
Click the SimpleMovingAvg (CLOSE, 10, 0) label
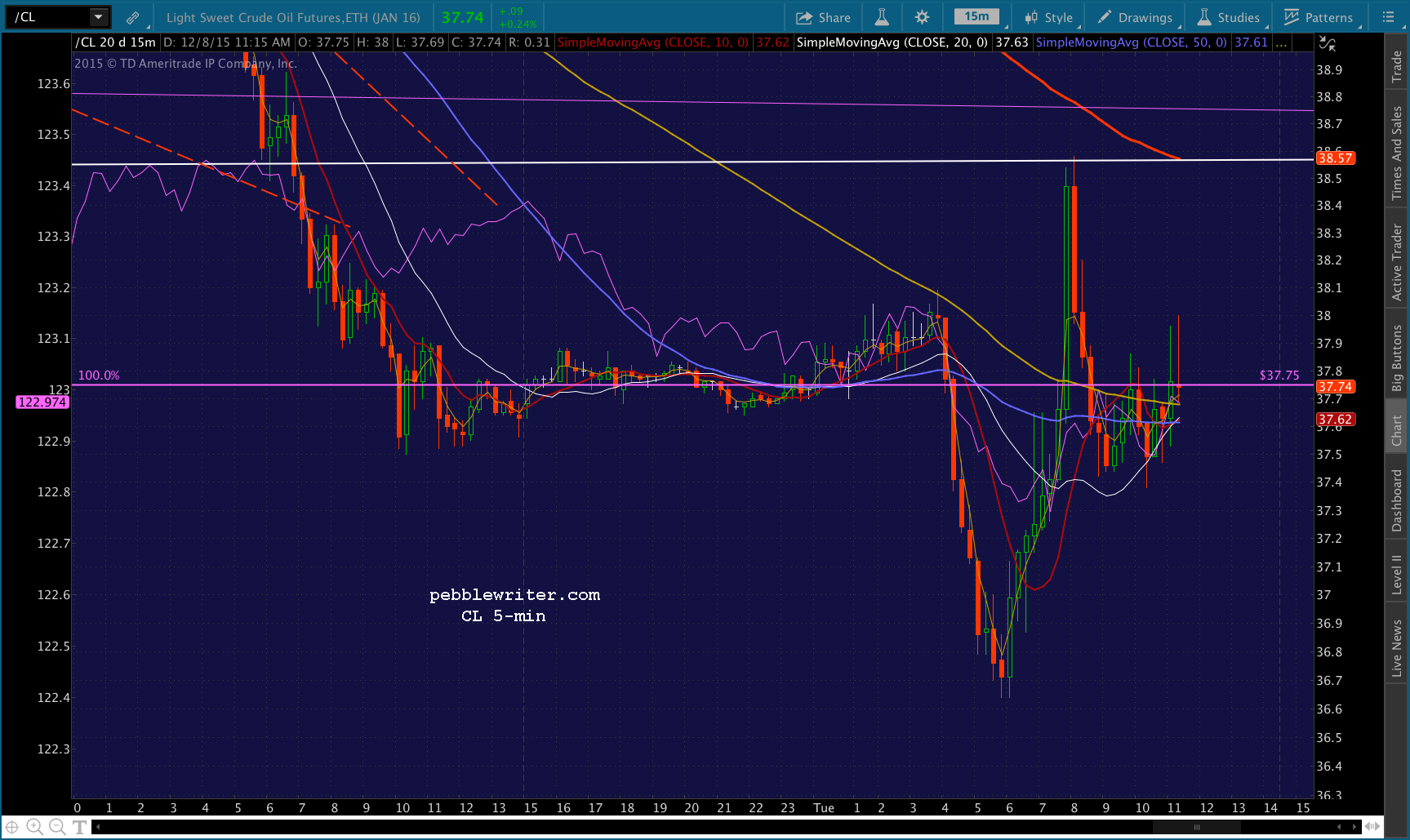652,42
